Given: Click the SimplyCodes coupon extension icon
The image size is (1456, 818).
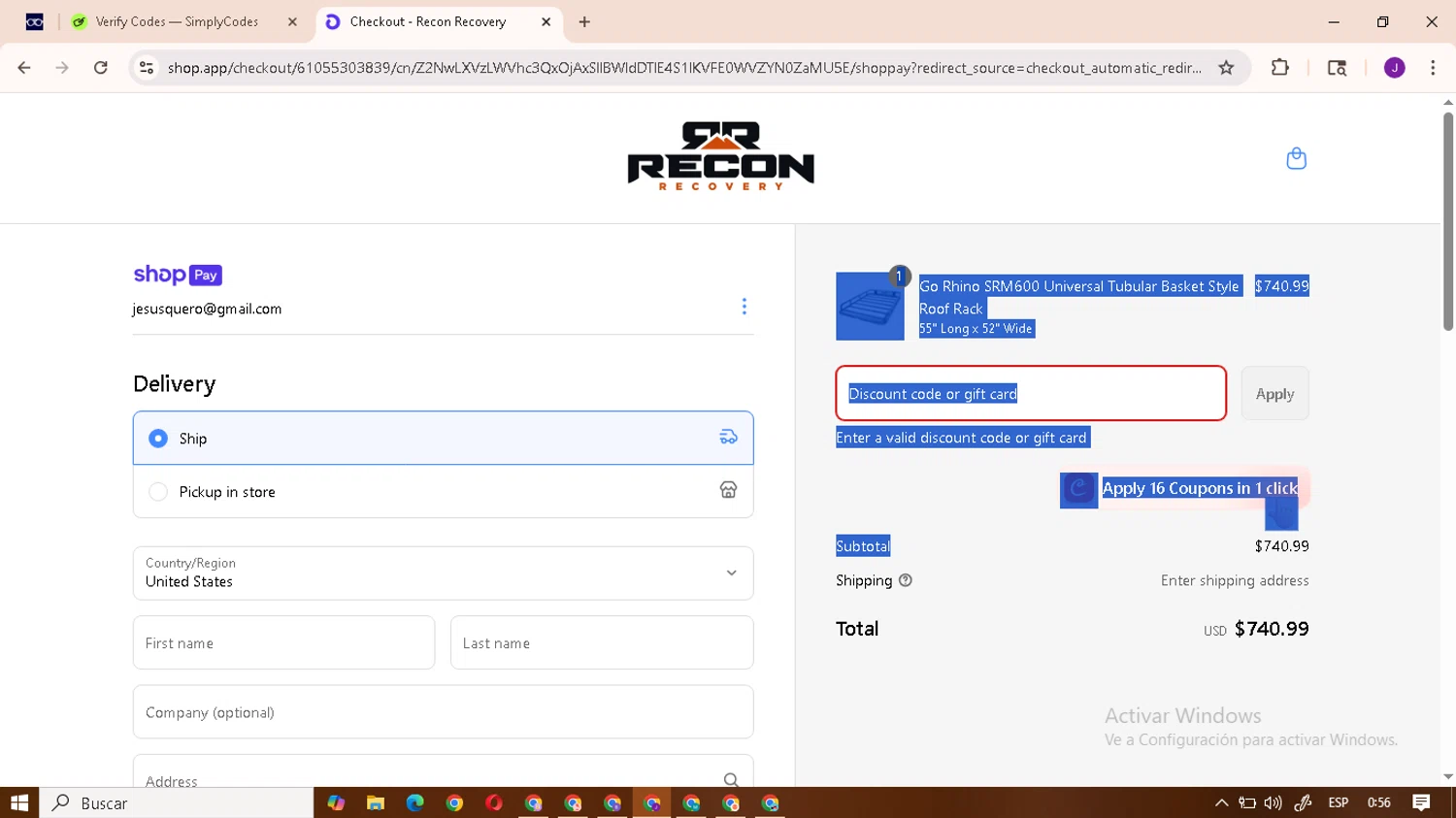Looking at the screenshot, I should [1078, 490].
